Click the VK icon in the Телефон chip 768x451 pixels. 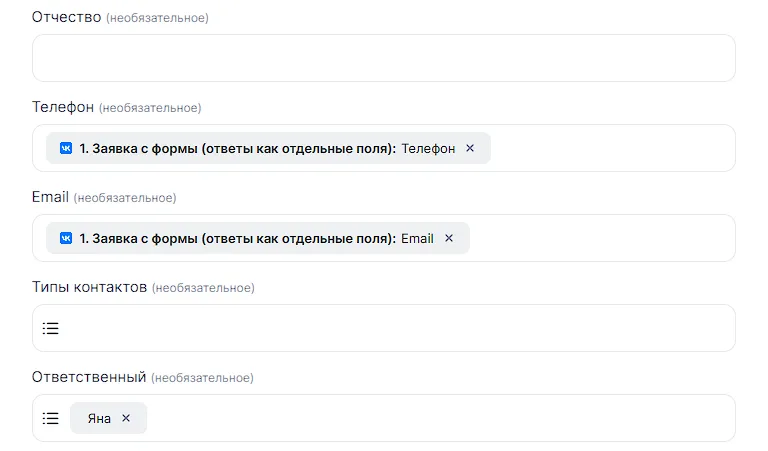click(x=66, y=148)
